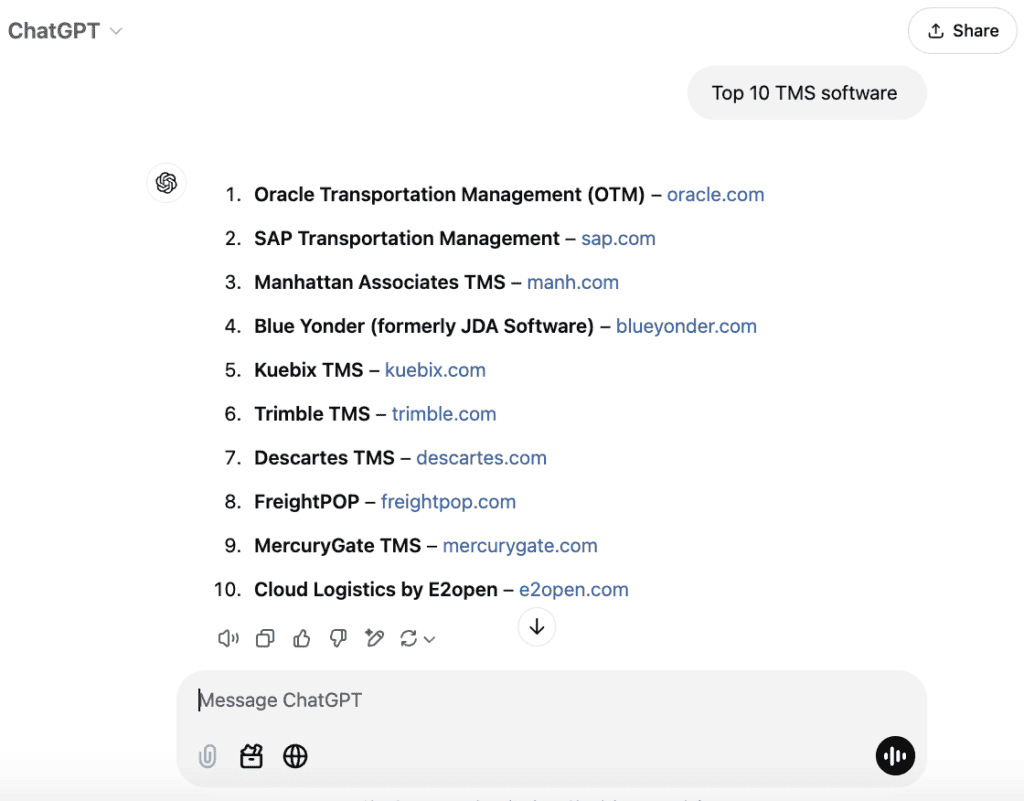
Task: Click 'Trimble TMS' text
Action: [312, 414]
